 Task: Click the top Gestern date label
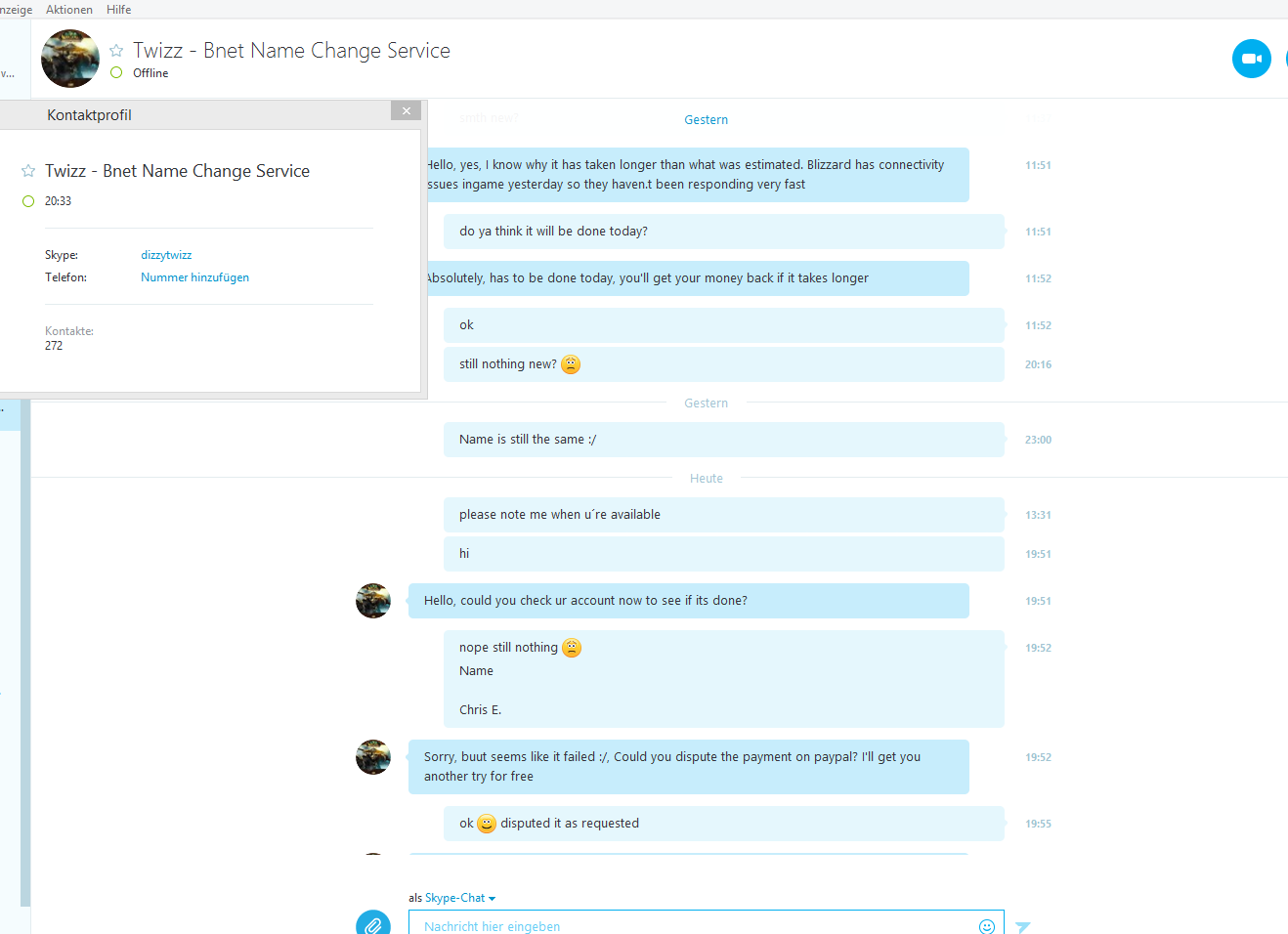707,120
